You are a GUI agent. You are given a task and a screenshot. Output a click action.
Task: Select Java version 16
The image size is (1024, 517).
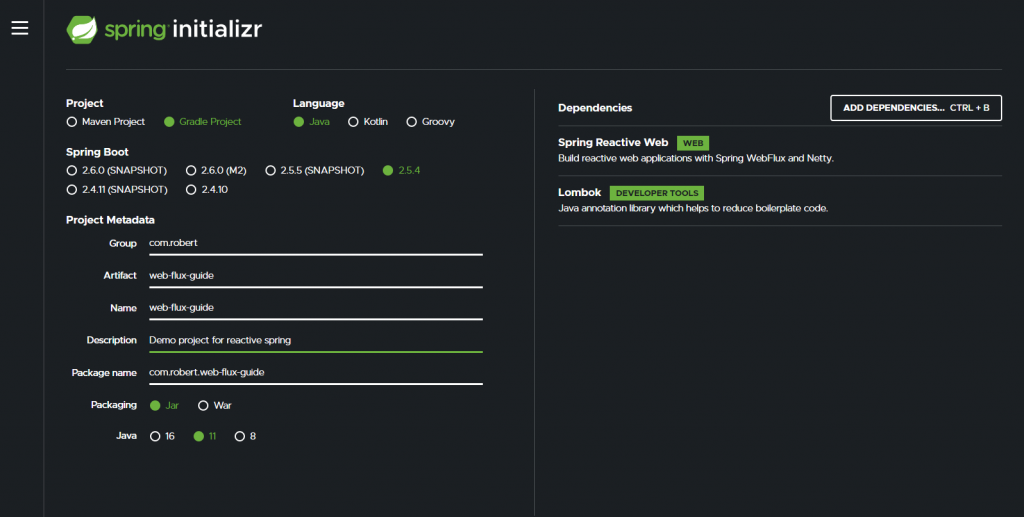162,436
